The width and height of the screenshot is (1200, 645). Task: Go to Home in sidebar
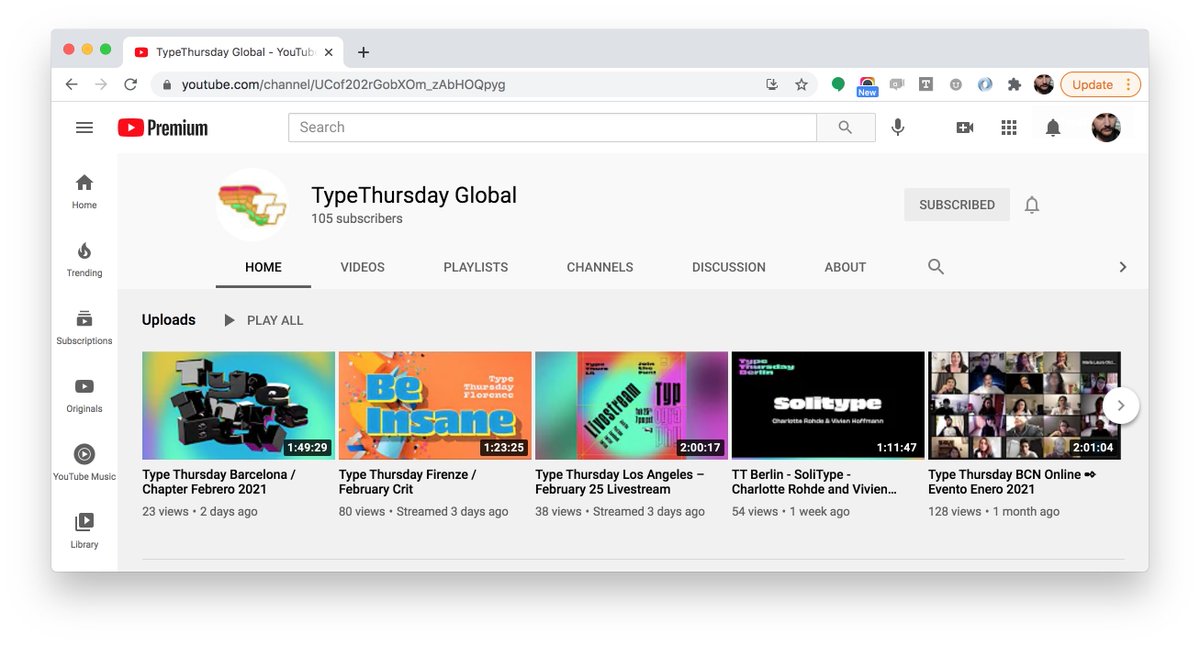pyautogui.click(x=84, y=191)
